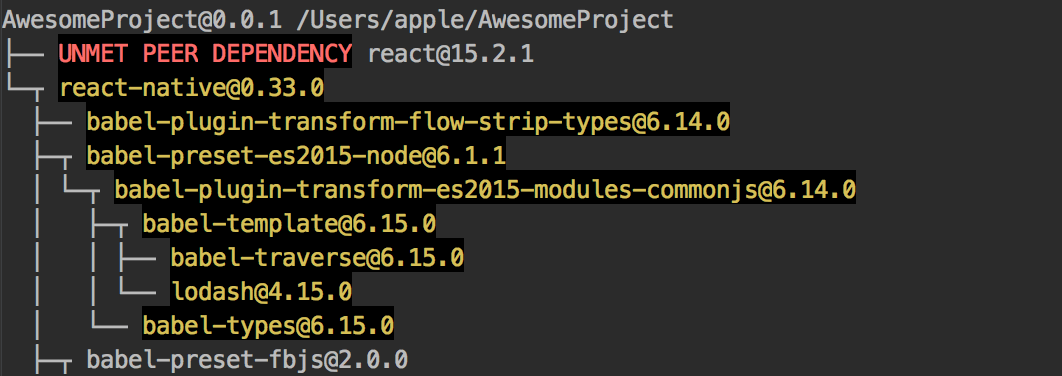Screen dimensions: 1062x376
Task: Select babel-plugin-transform-flow-strip-types@6.14.0 line
Action: tap(408, 122)
